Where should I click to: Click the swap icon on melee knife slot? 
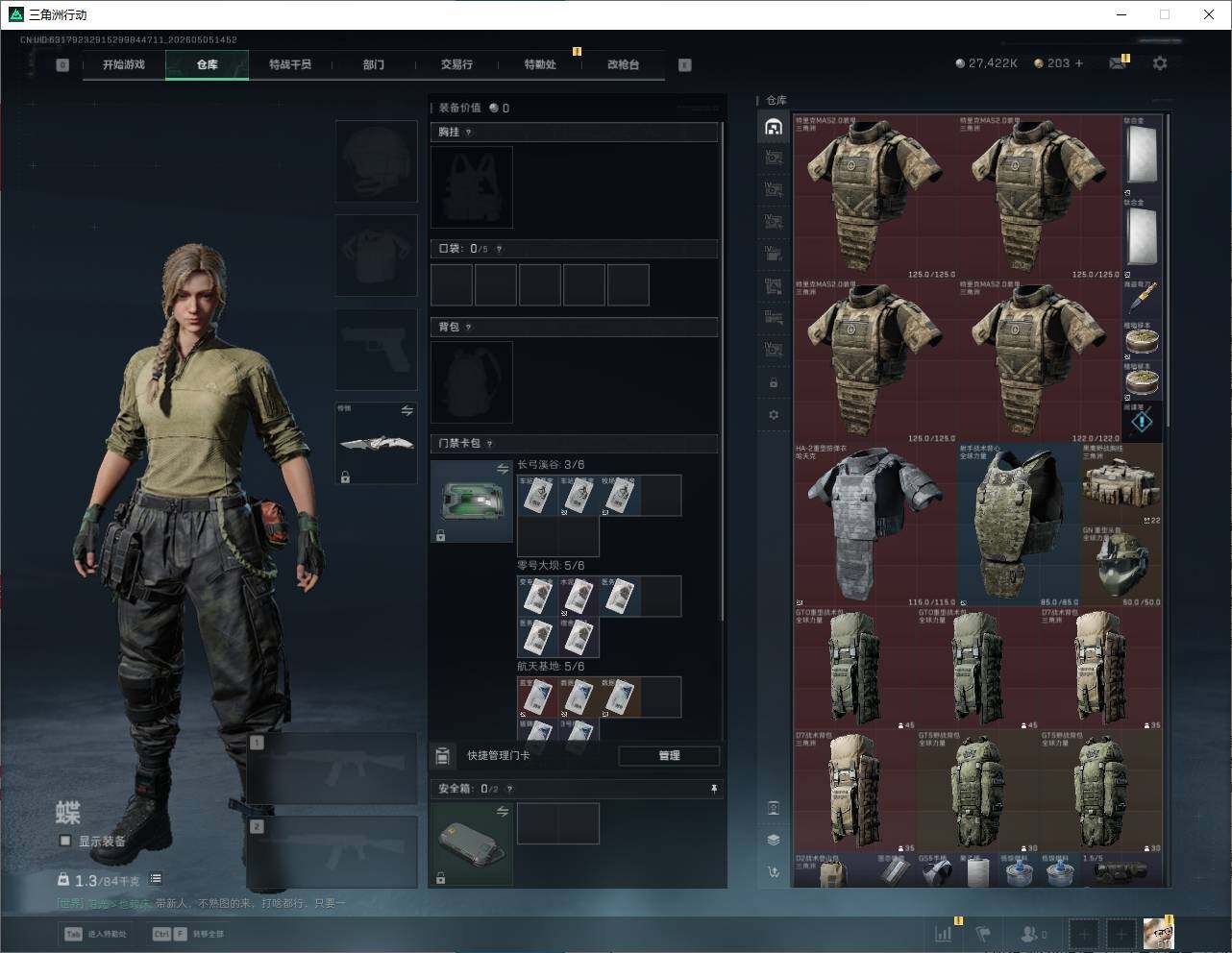tap(407, 411)
